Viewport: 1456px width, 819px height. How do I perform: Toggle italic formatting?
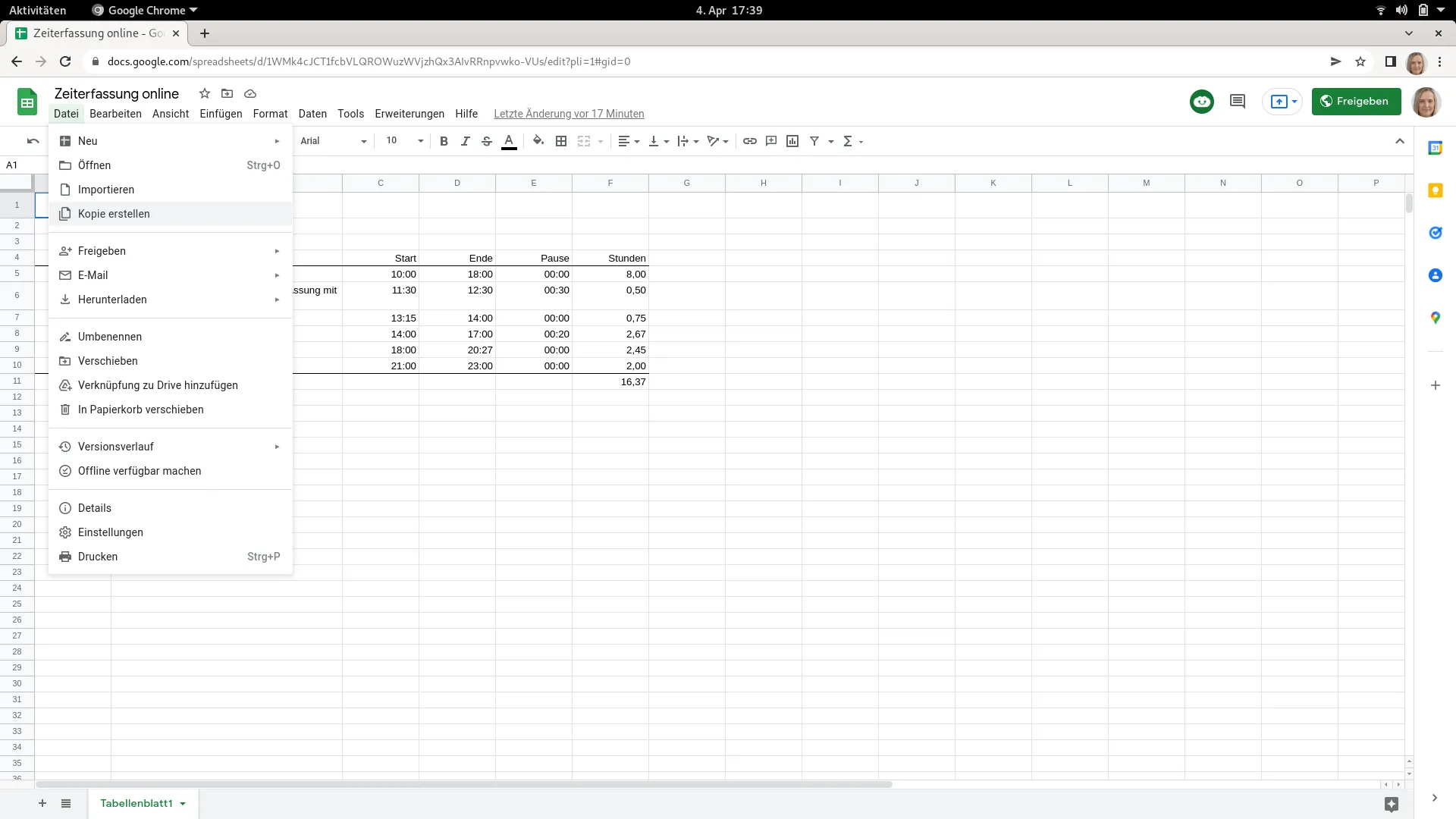[465, 141]
